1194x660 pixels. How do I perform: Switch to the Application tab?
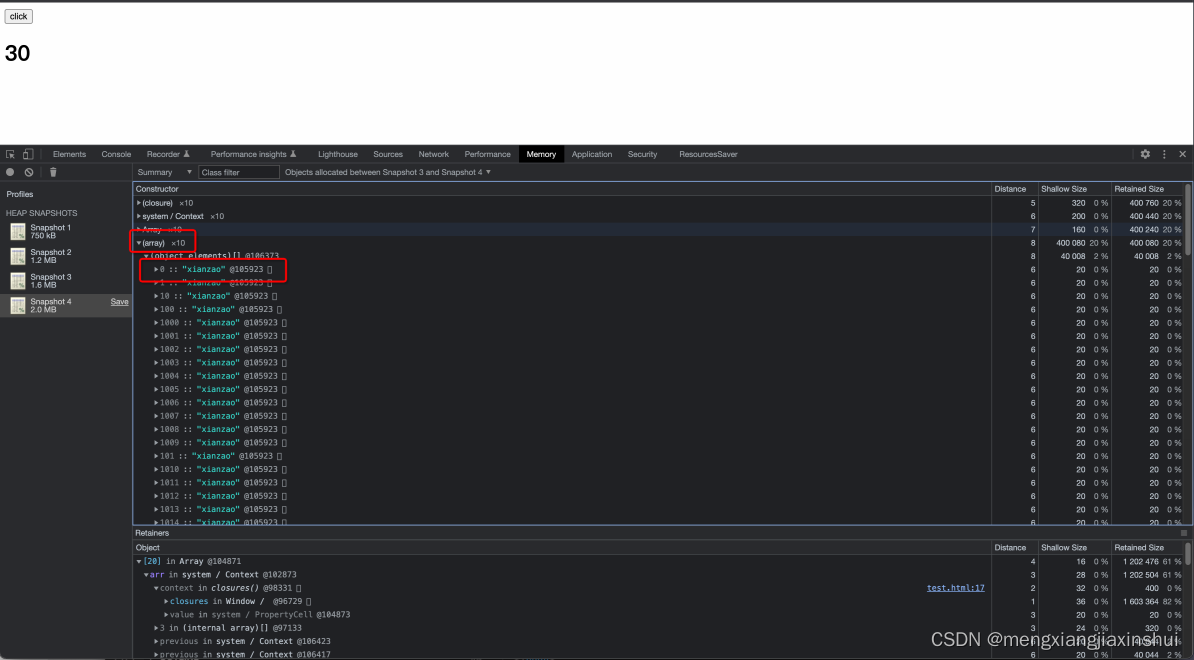coord(592,154)
